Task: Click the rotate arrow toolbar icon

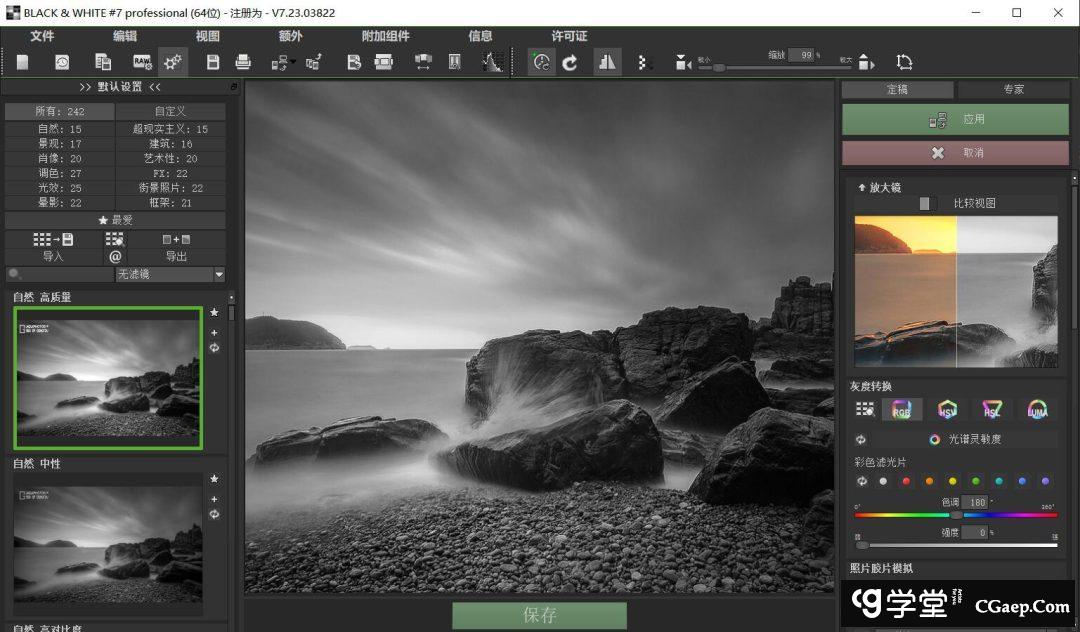Action: tap(570, 62)
